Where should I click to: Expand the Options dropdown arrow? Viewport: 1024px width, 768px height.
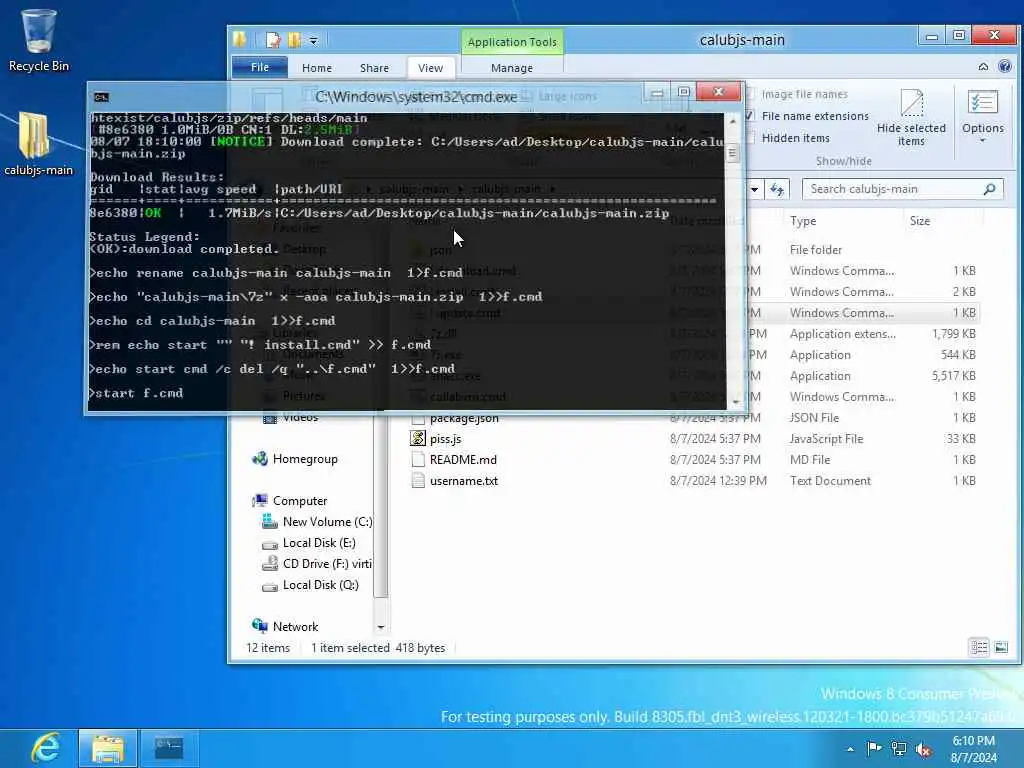point(982,140)
